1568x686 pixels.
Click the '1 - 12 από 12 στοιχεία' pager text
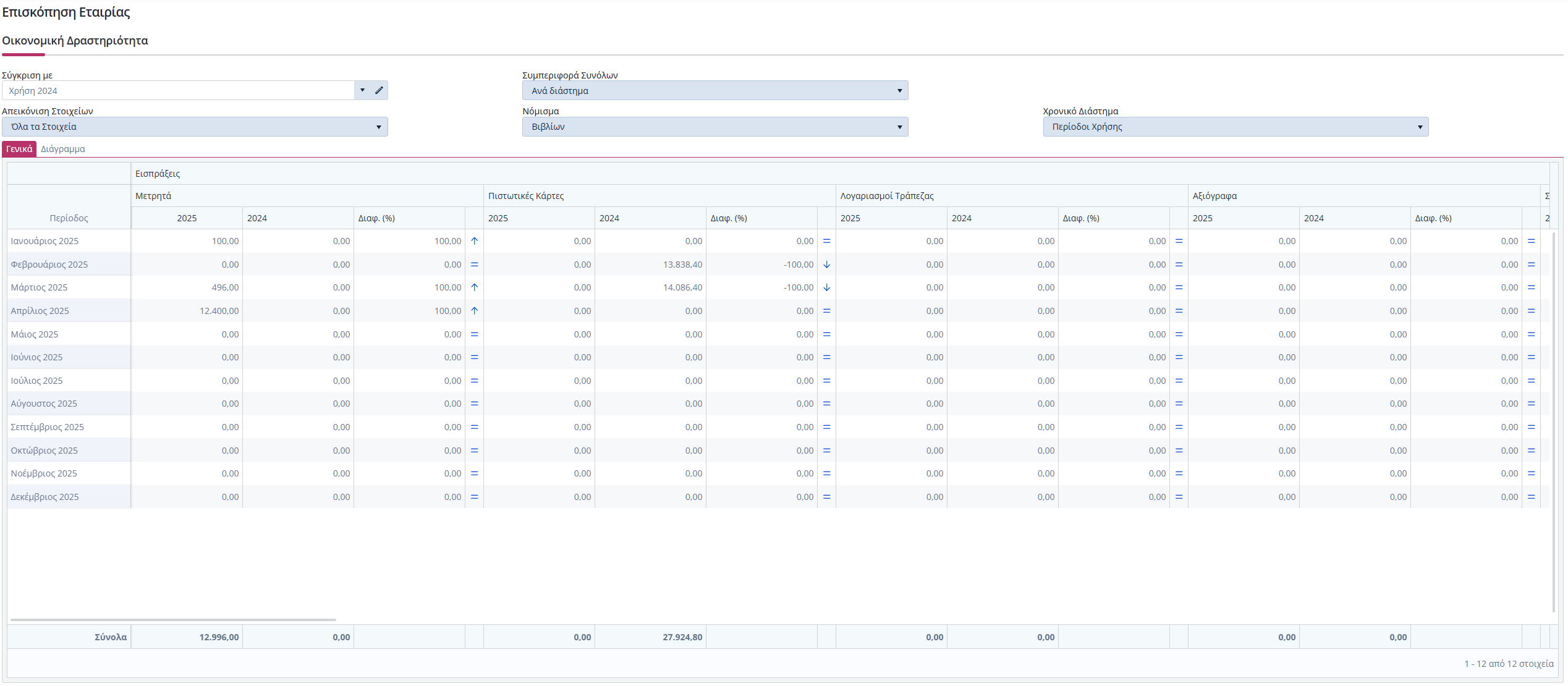[1509, 664]
